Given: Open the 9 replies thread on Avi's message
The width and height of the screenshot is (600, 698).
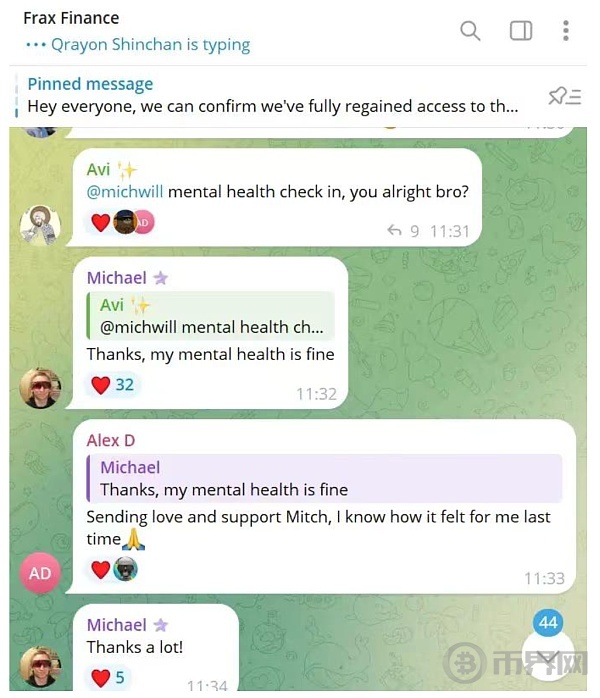Looking at the screenshot, I should coord(403,231).
